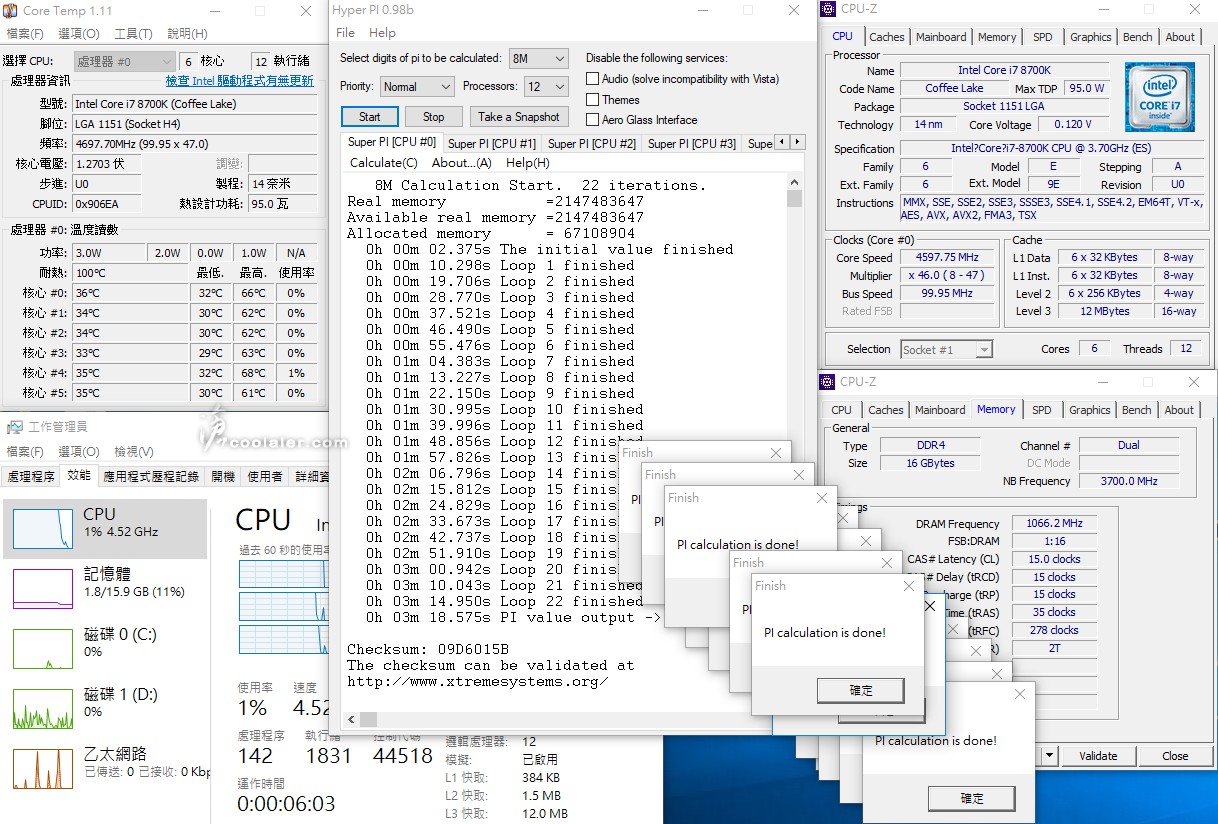The width and height of the screenshot is (1218, 824).
Task: Close the frontmost Finish dialog with X
Action: click(908, 586)
